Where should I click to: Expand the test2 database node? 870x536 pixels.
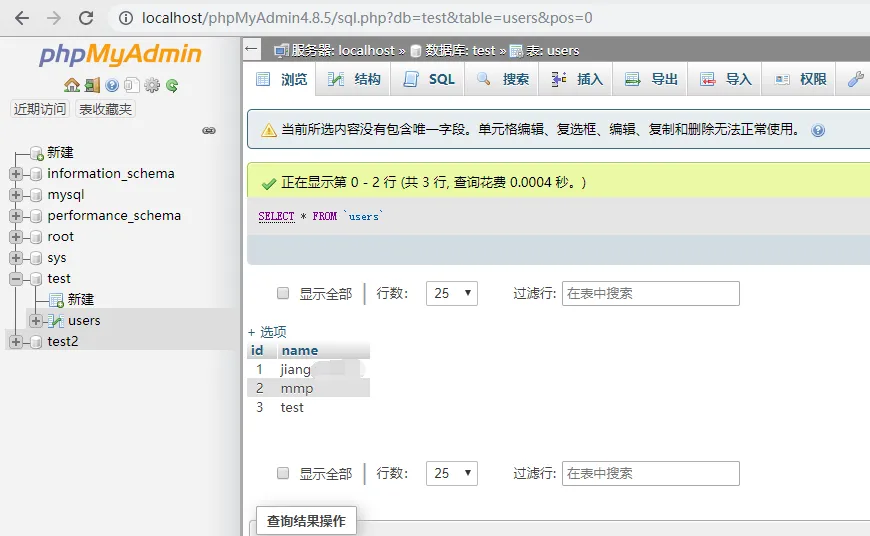[x=16, y=342]
